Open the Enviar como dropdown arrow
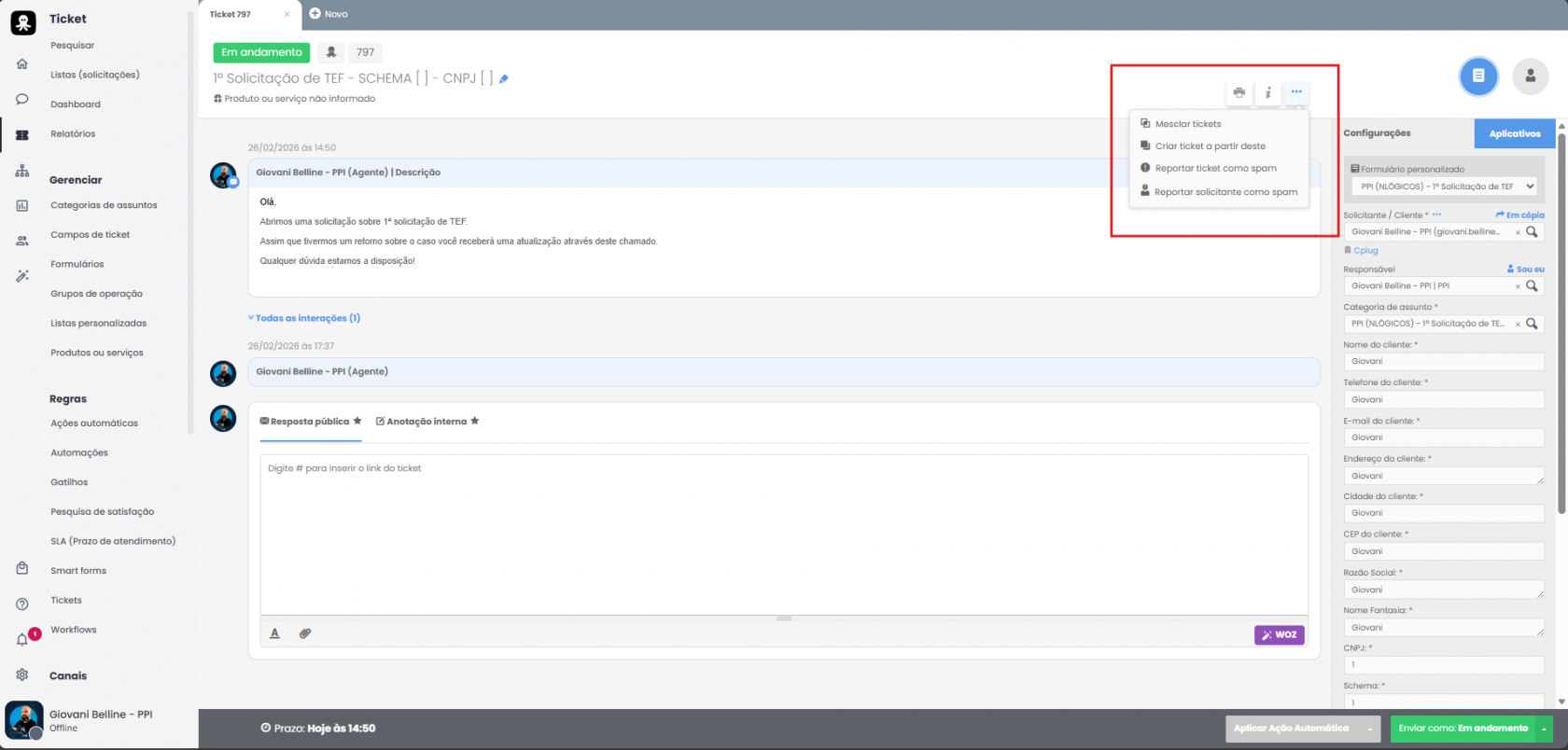1568x750 pixels. tap(1545, 729)
